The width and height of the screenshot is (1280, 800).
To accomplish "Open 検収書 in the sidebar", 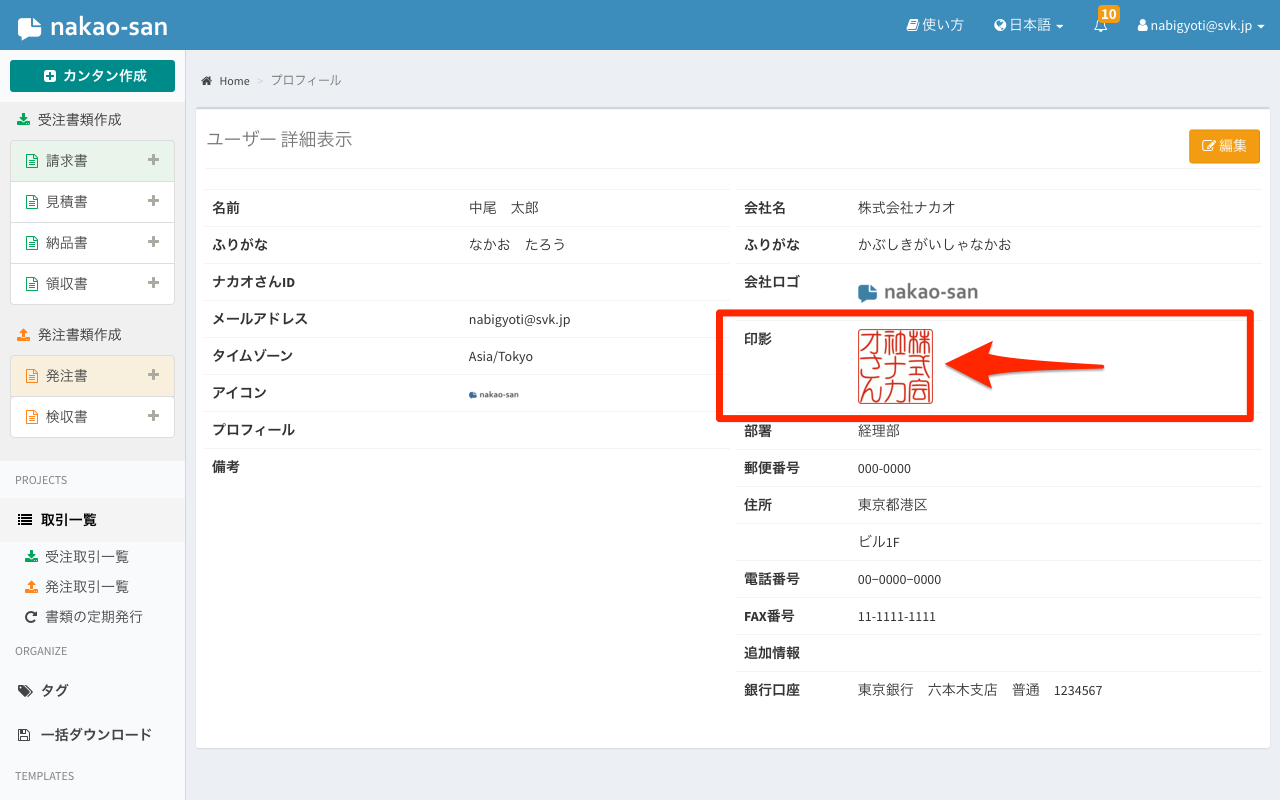I will pyautogui.click(x=66, y=417).
